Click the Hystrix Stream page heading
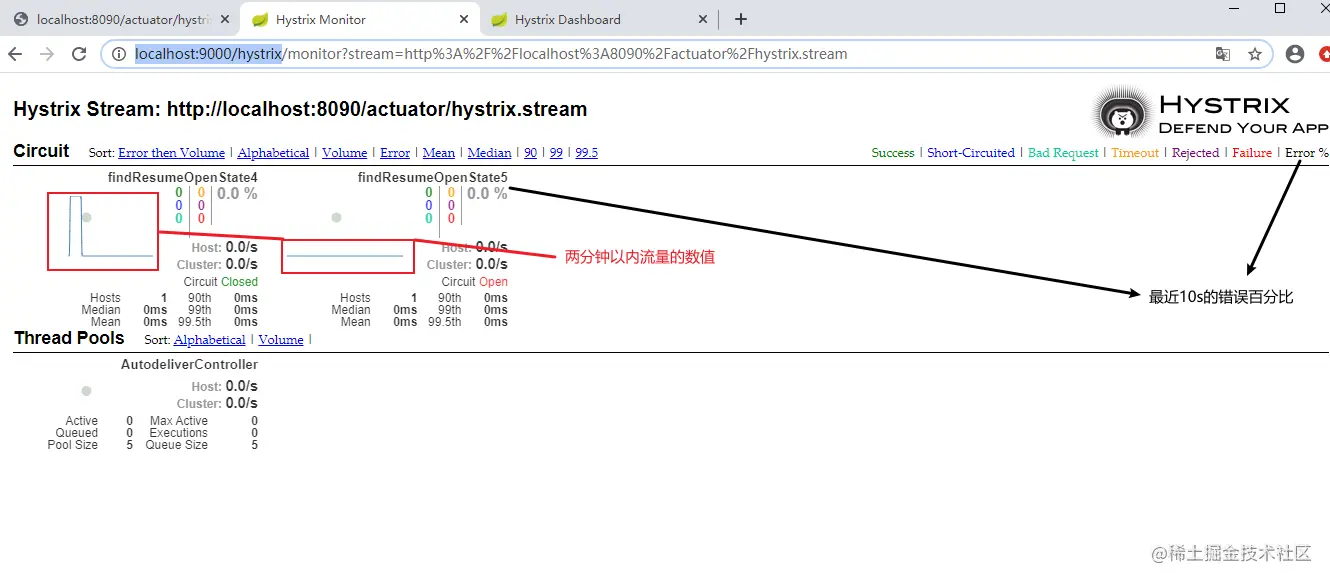Viewport: 1330px width, 582px height. pyautogui.click(x=300, y=109)
